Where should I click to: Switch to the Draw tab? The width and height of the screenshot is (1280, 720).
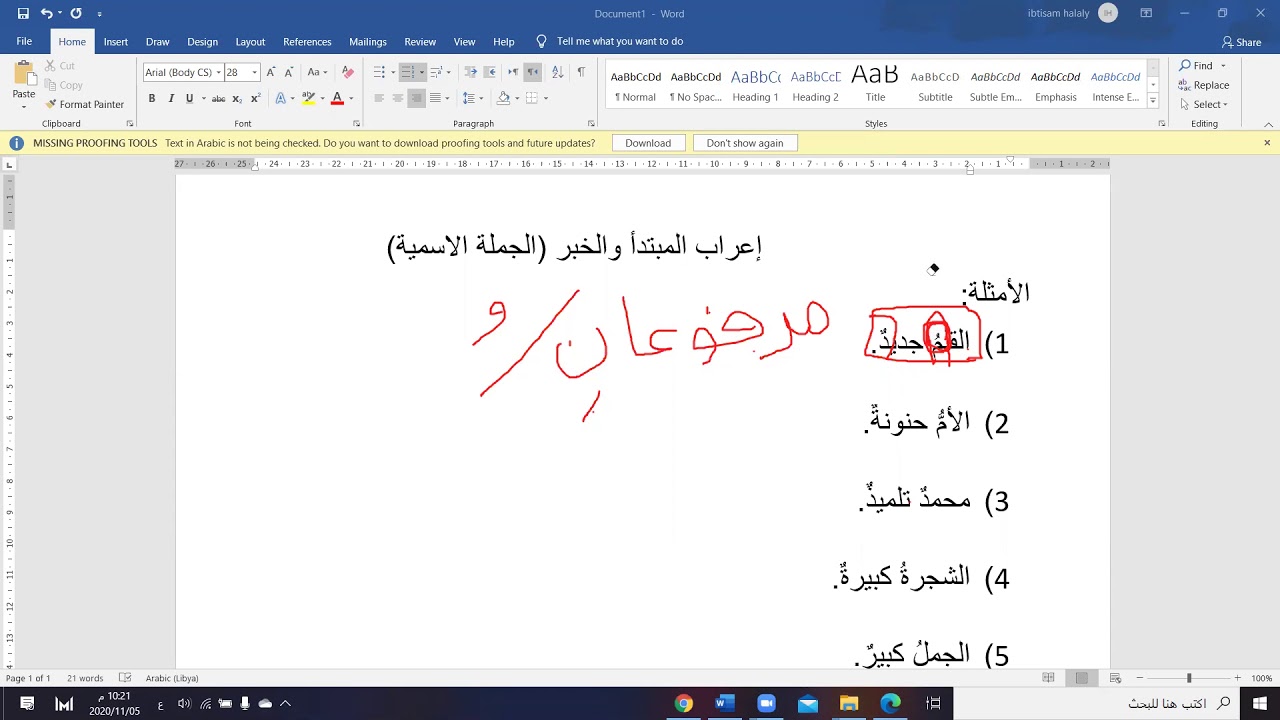tap(157, 41)
